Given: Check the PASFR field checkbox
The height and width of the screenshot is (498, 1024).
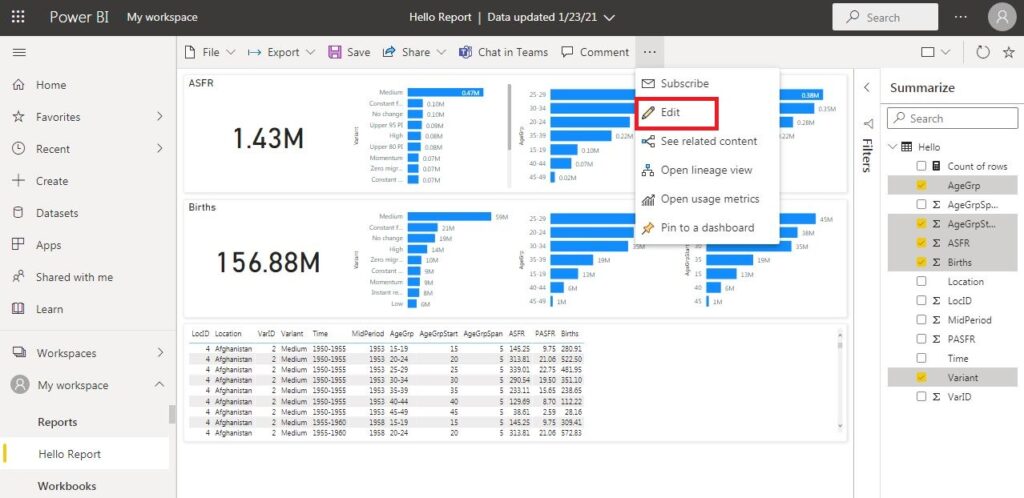Looking at the screenshot, I should 921,339.
